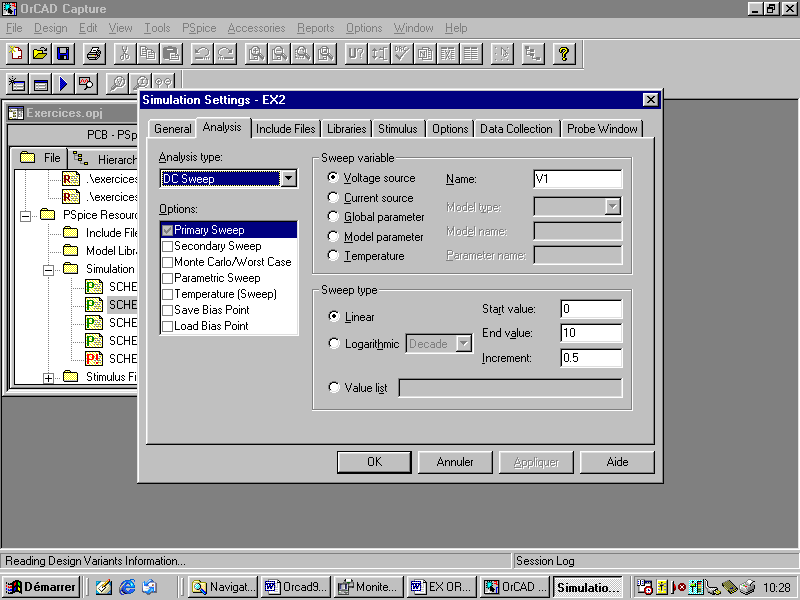Switch to the Stimulus tab
This screenshot has height=600, width=800.
[398, 129]
